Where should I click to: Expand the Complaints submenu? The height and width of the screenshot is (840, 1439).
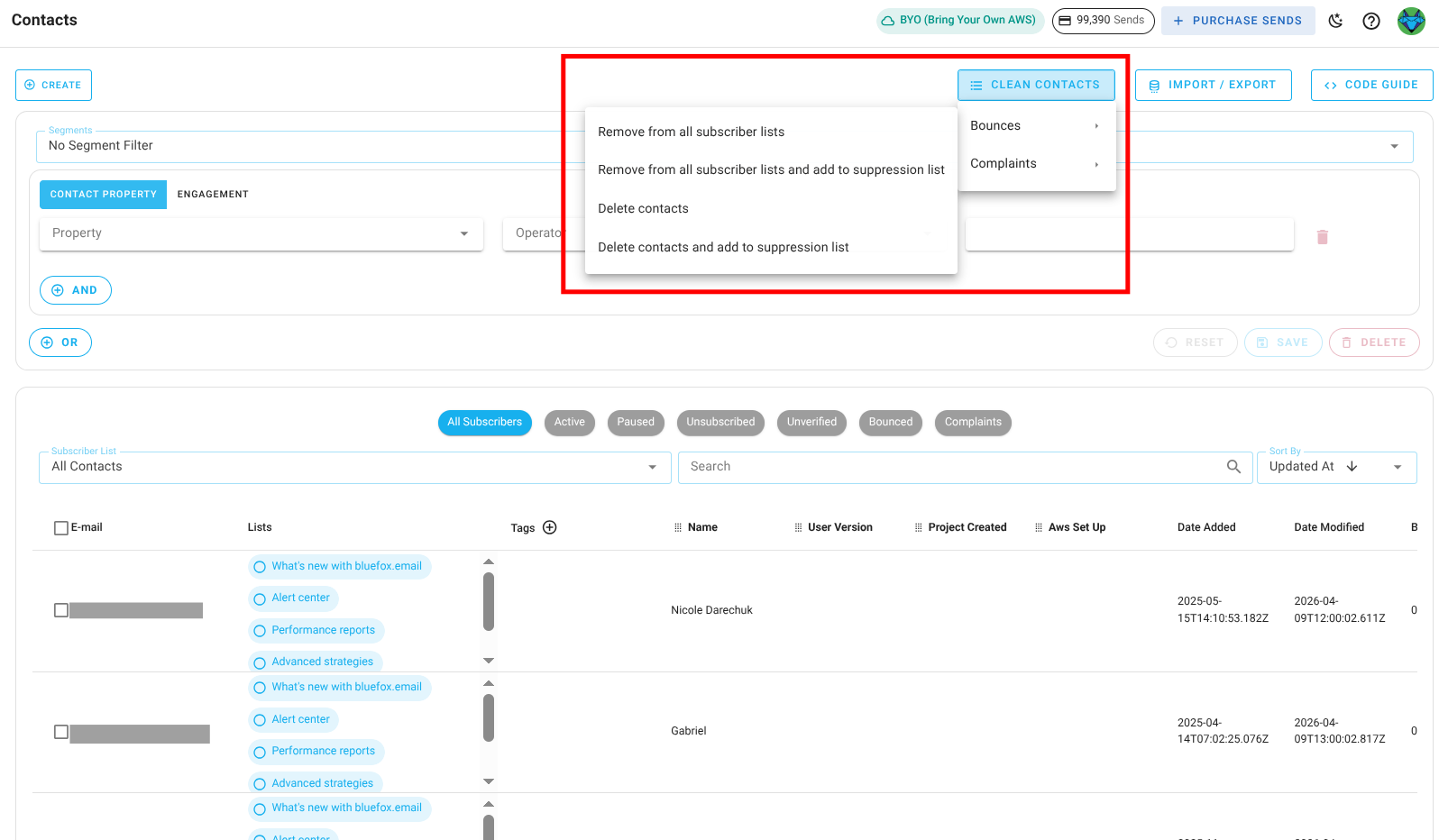[x=1037, y=164]
